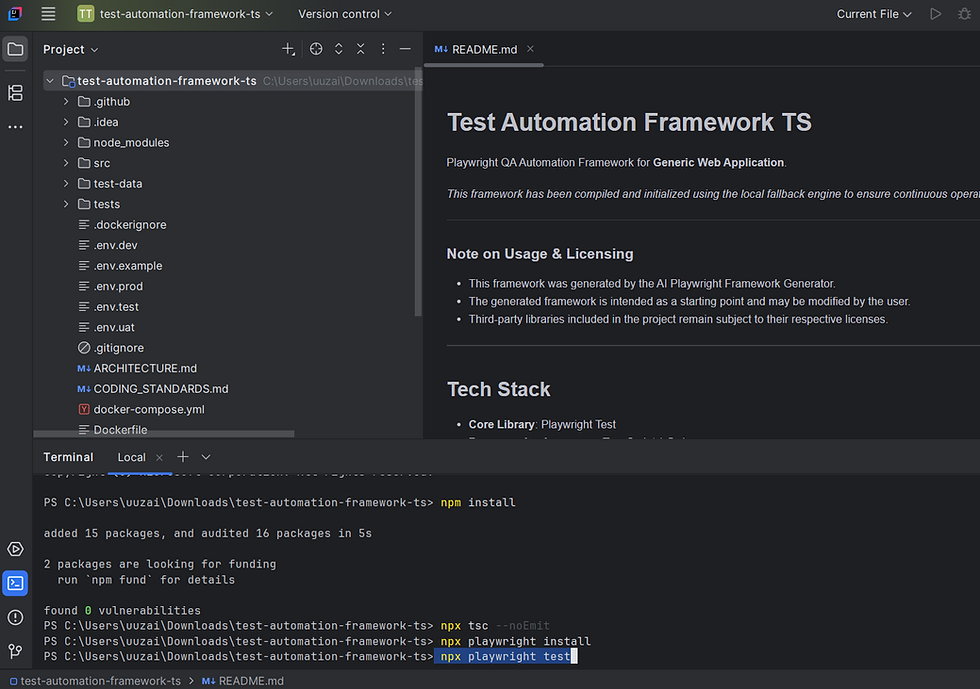The height and width of the screenshot is (689, 980).
Task: Debug the current file bug icon
Action: (x=964, y=14)
